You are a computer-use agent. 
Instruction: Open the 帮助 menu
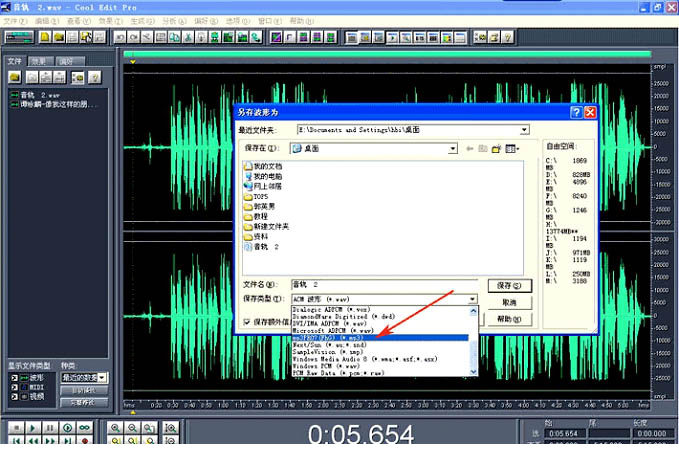tap(301, 21)
